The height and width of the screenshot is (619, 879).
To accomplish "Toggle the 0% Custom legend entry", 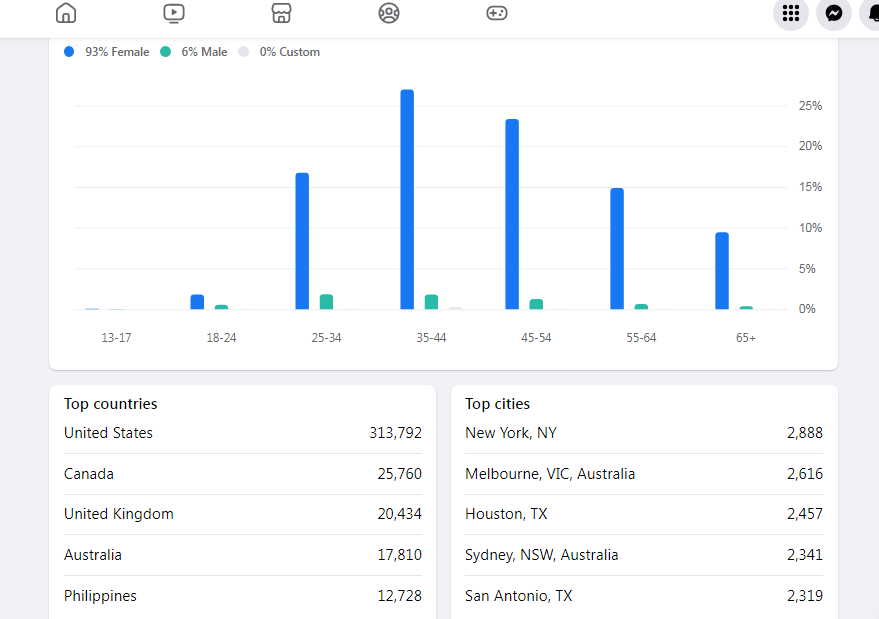I will [289, 52].
